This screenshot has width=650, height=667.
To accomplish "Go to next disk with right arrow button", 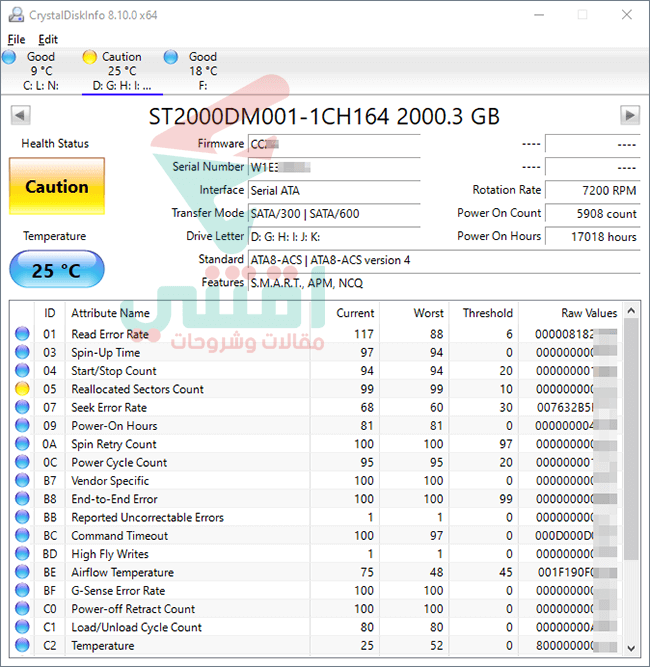I will click(630, 115).
